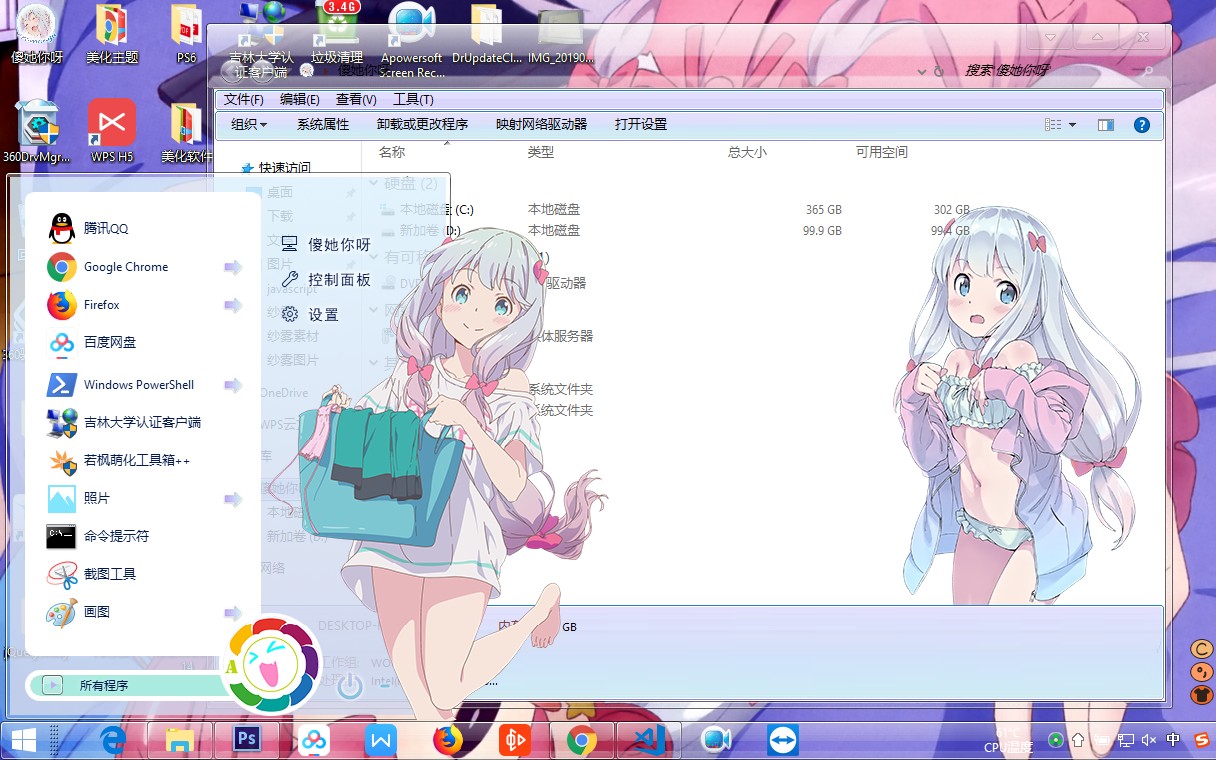This screenshot has width=1216, height=760.
Task: Open 傻她你呀 user folder in Start menu
Action: 326,245
